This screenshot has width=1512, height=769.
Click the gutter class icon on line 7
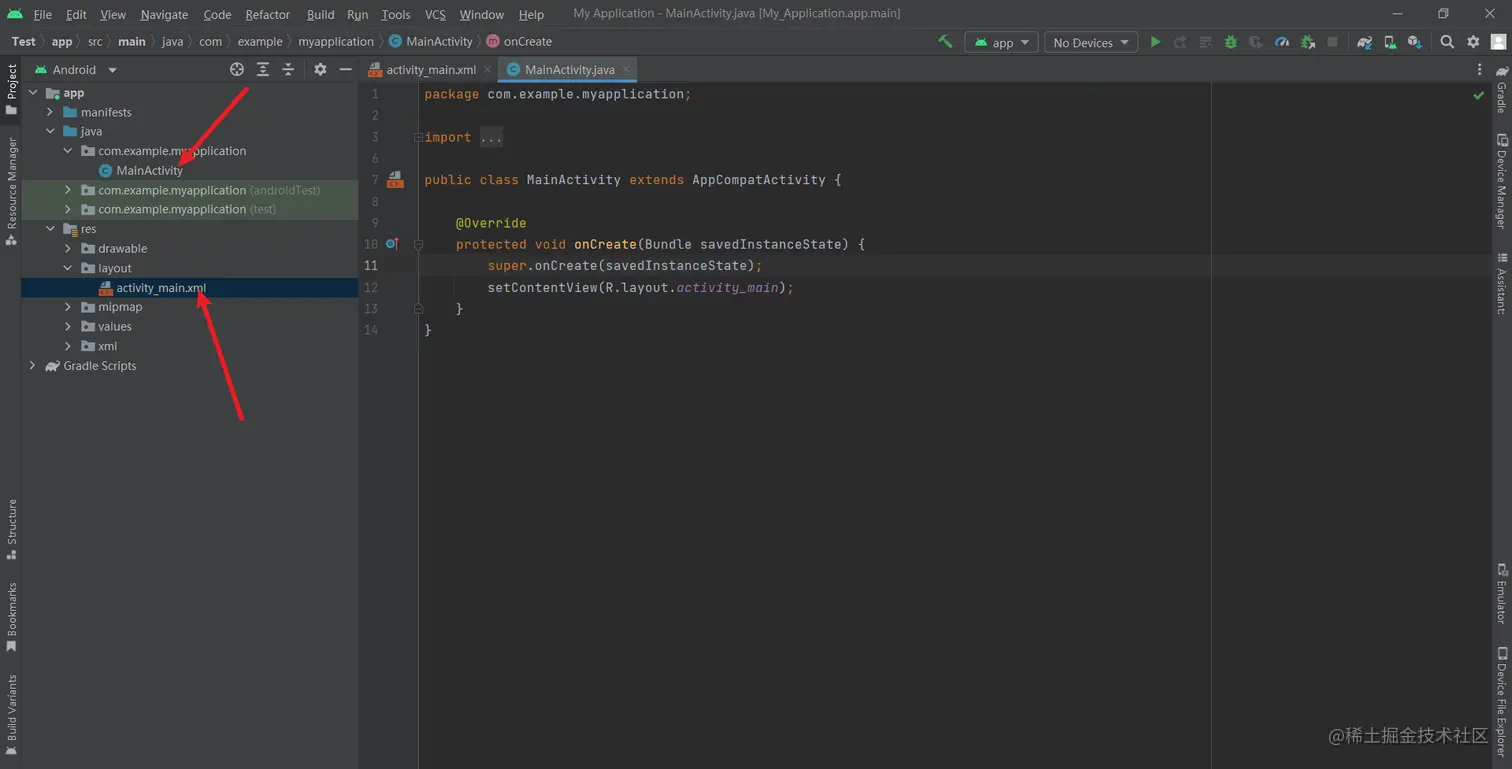click(395, 180)
